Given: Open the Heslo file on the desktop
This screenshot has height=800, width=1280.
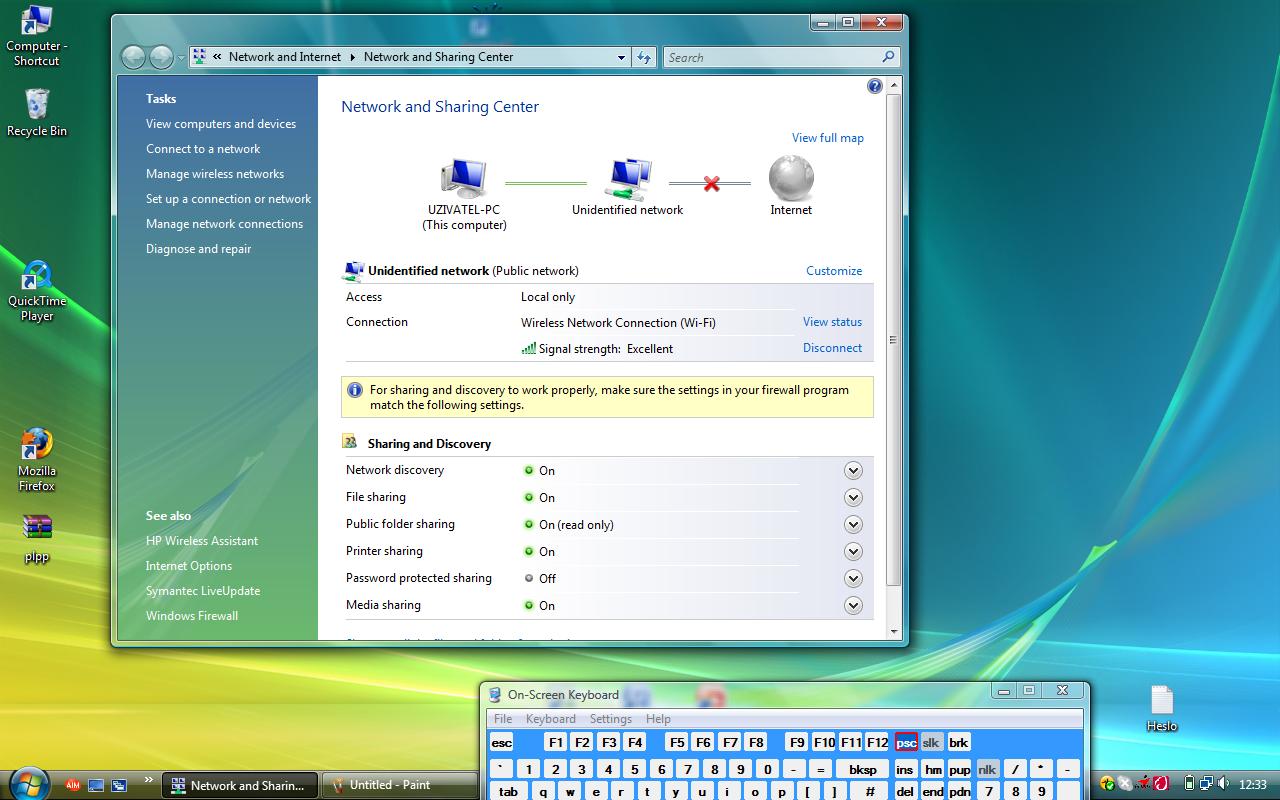Looking at the screenshot, I should point(1162,708).
